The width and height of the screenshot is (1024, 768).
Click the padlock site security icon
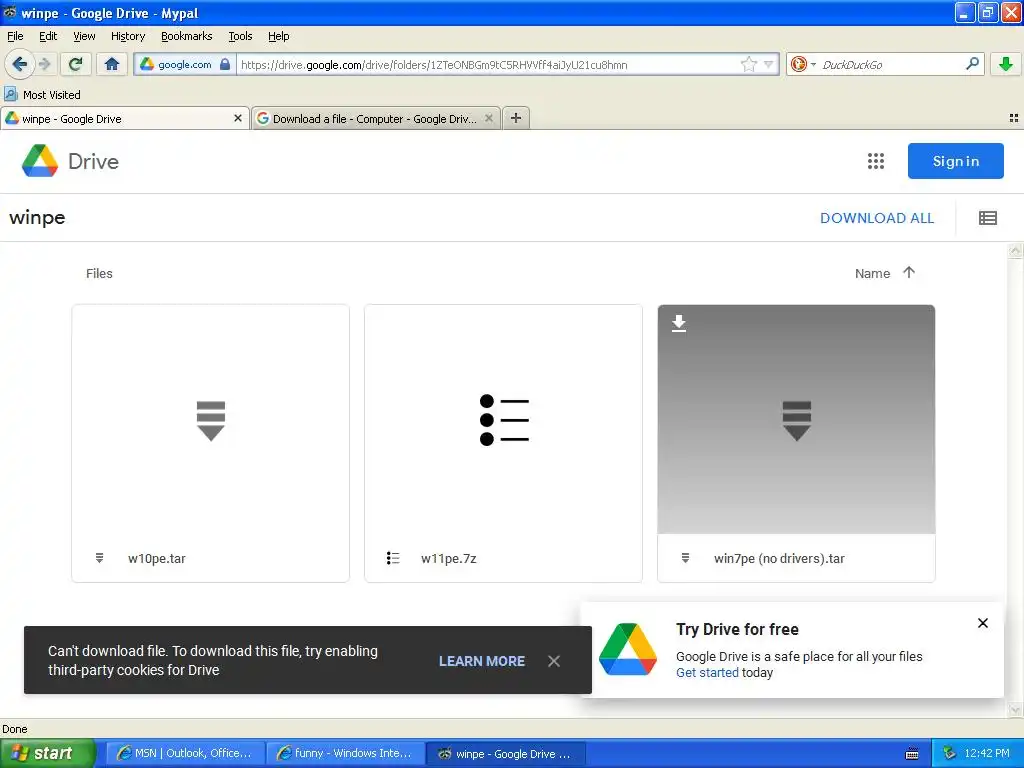[x=225, y=64]
